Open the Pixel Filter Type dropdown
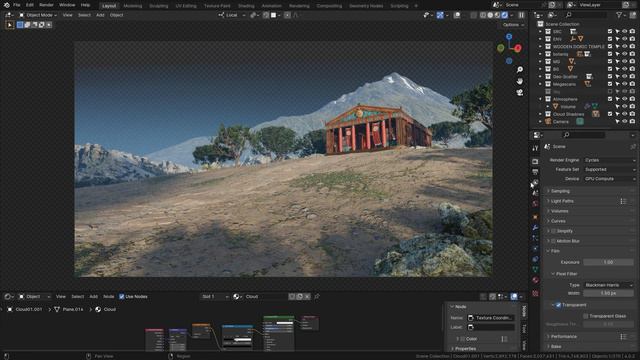The width and height of the screenshot is (640, 360). (x=609, y=285)
